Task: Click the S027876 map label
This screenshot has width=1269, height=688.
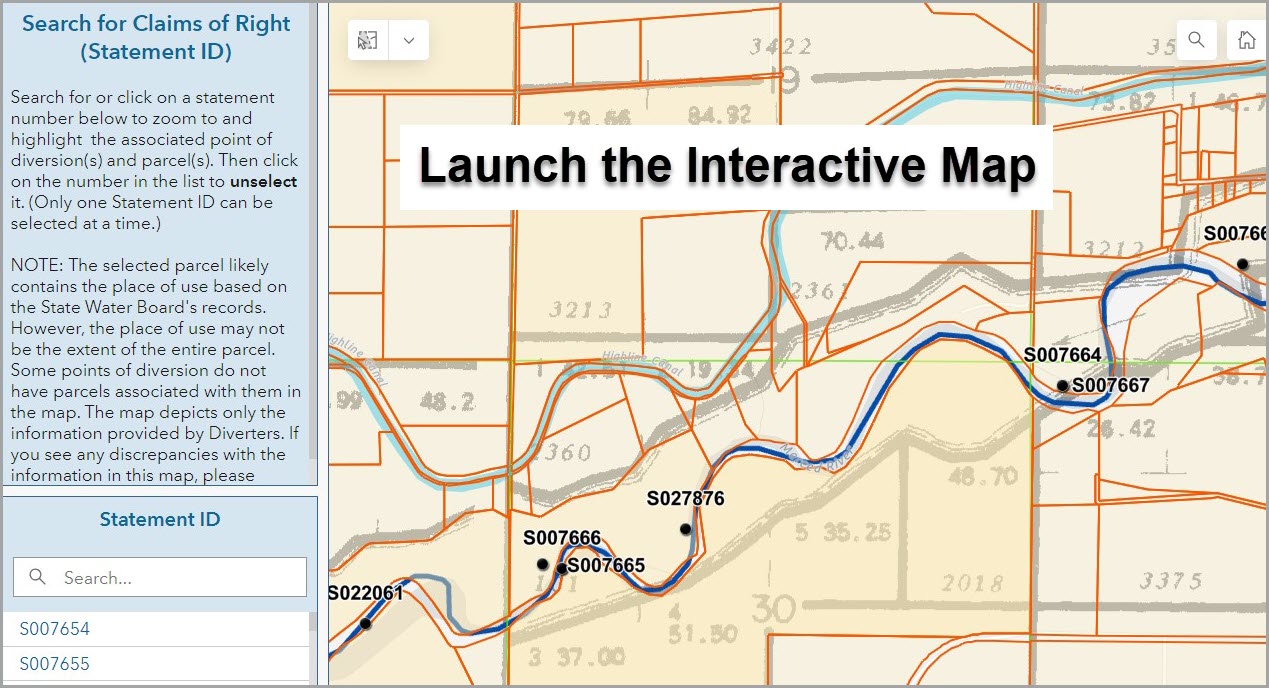Action: tap(685, 499)
